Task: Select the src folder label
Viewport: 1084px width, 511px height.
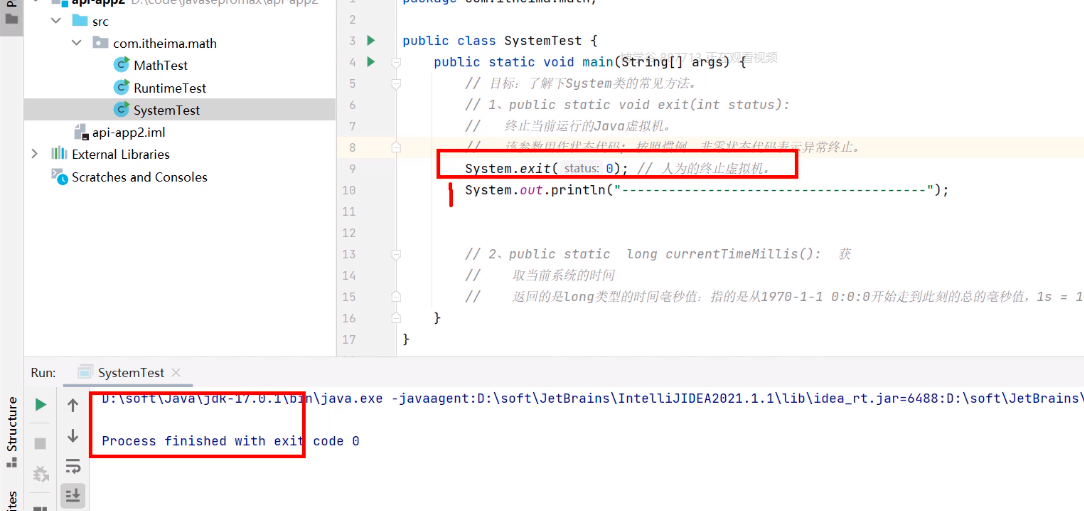Action: coord(100,21)
